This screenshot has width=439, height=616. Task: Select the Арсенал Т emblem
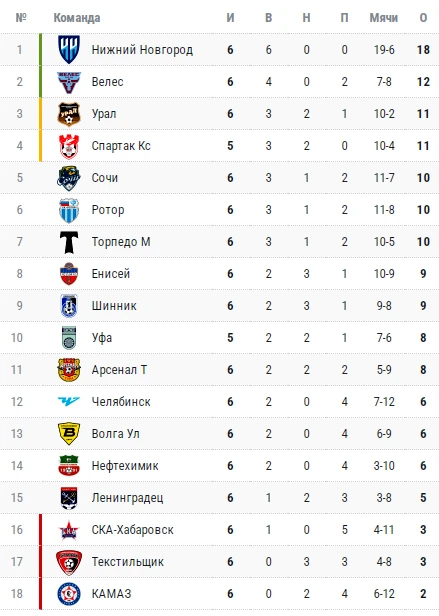tap(69, 370)
